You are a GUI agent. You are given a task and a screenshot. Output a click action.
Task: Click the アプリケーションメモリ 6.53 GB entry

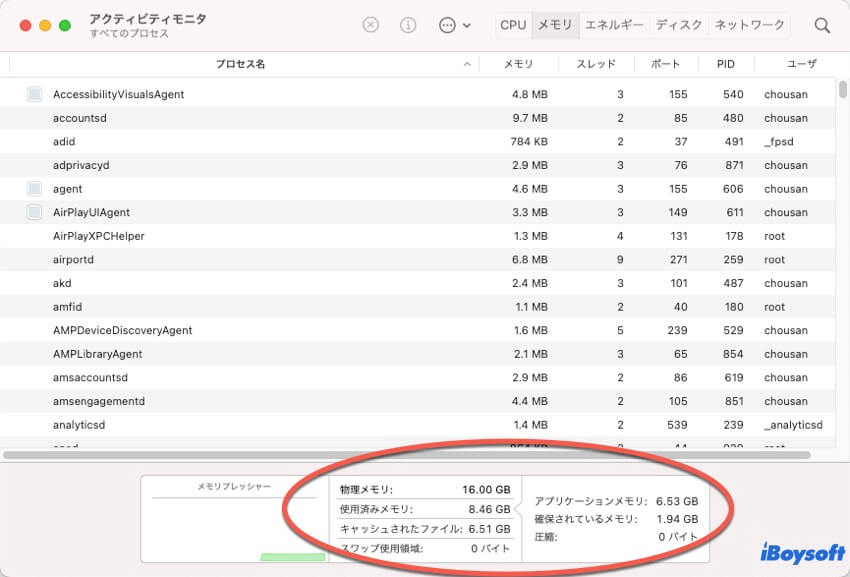point(616,501)
